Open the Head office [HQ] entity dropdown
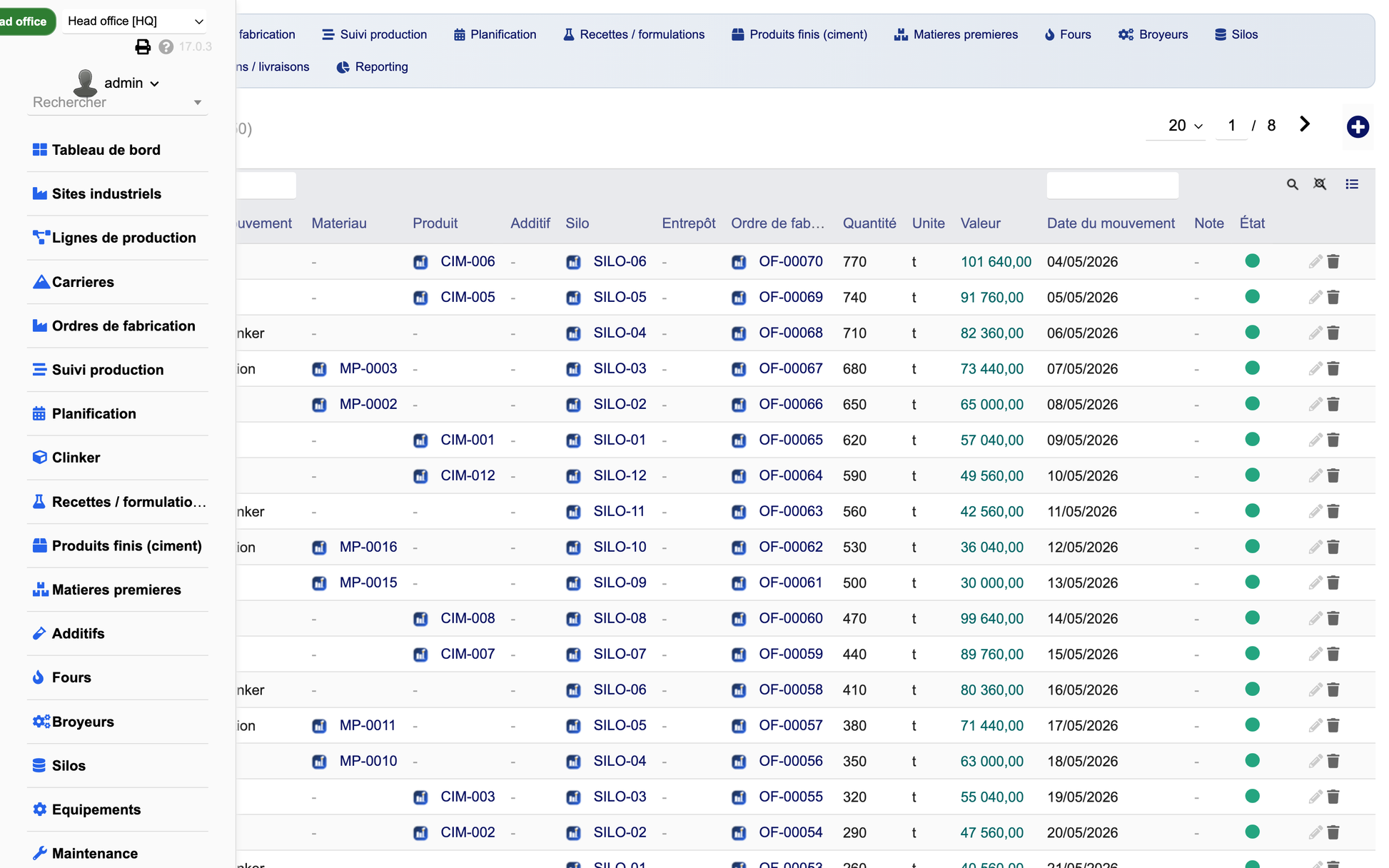Screen dimensions: 1389x868 point(135,21)
